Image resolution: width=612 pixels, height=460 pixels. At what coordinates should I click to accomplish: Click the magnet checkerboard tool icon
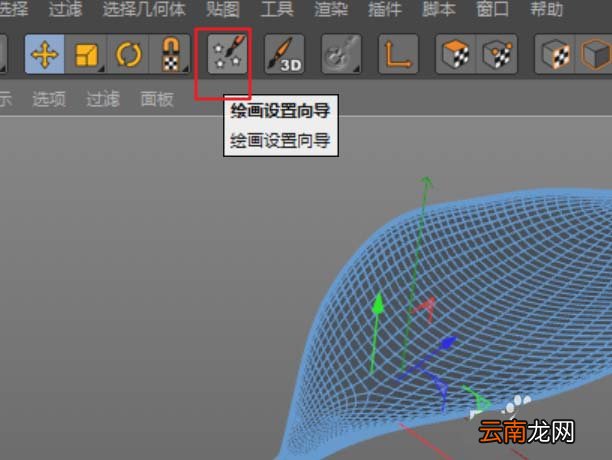tap(170, 54)
